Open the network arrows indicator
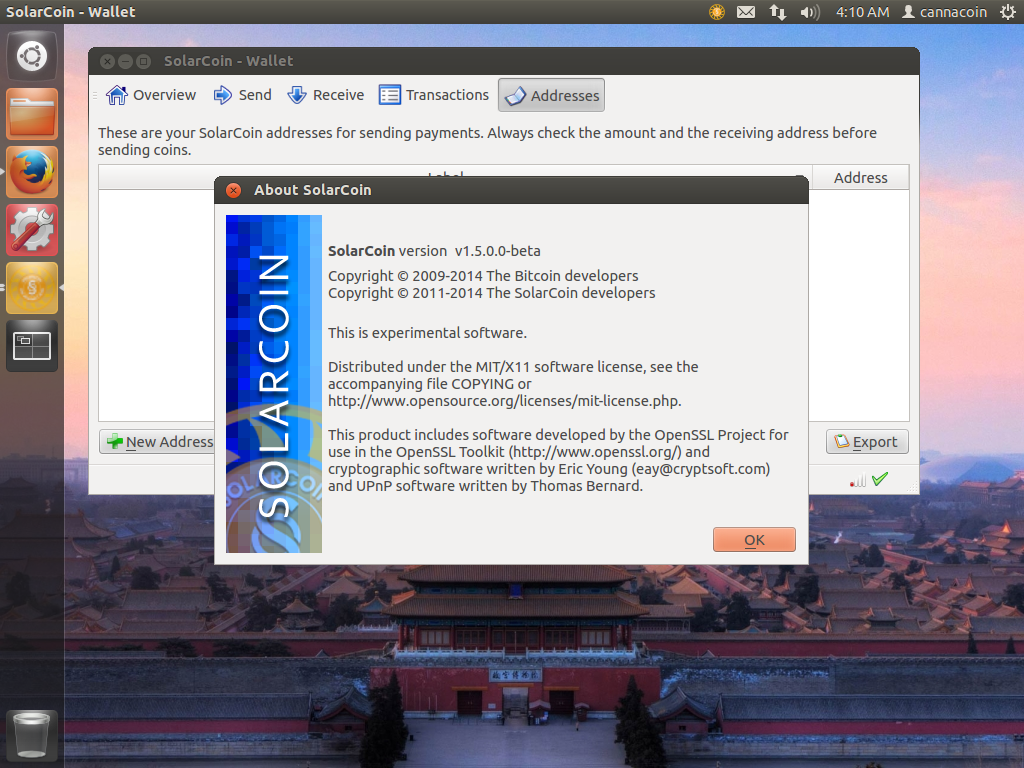The height and width of the screenshot is (768, 1024). [777, 12]
